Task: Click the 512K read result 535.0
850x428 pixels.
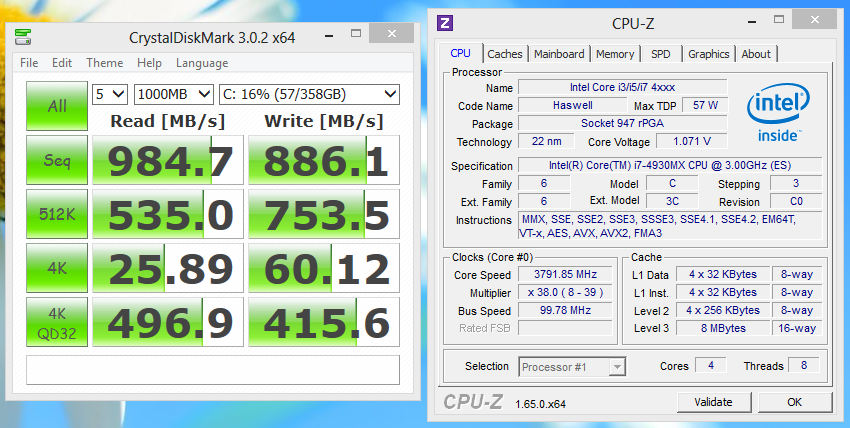Action: point(168,213)
